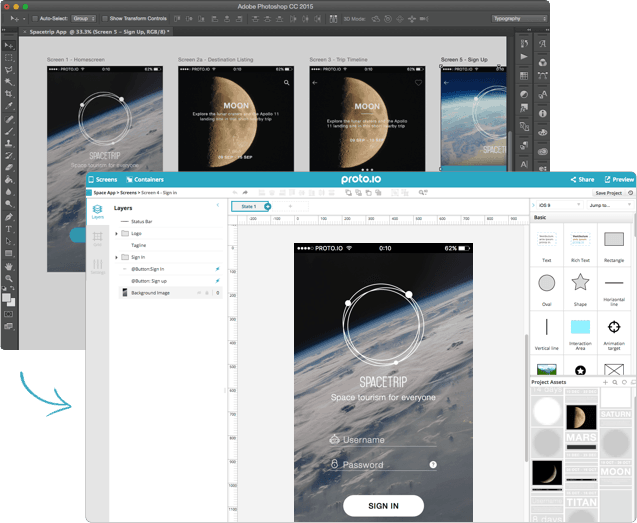Click Photoshop foreground color swatch
Viewport: 637px width, 523px height.
(6, 298)
